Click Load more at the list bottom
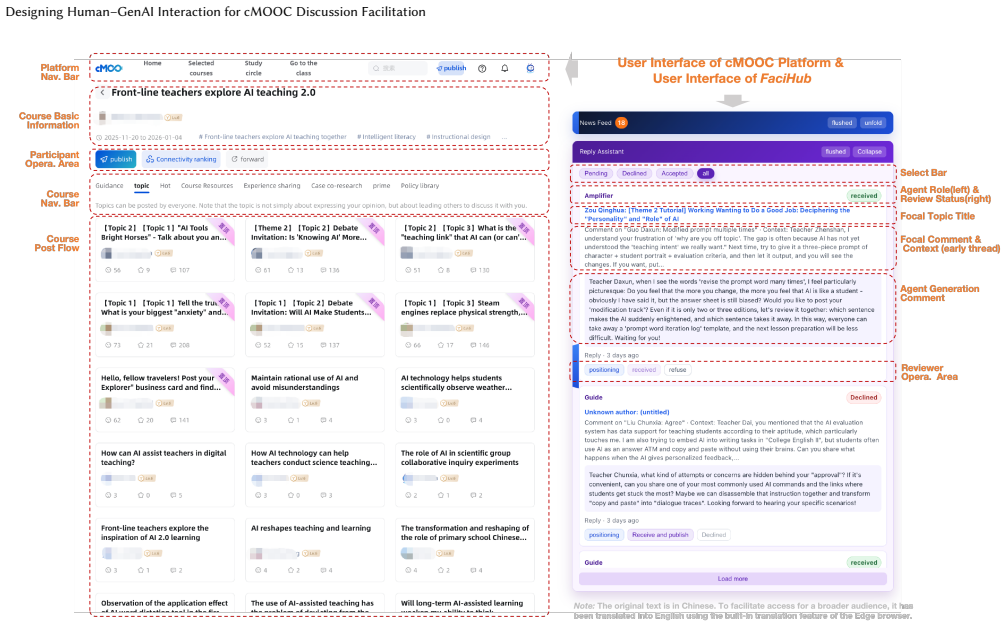The image size is (1006, 627). coord(733,579)
